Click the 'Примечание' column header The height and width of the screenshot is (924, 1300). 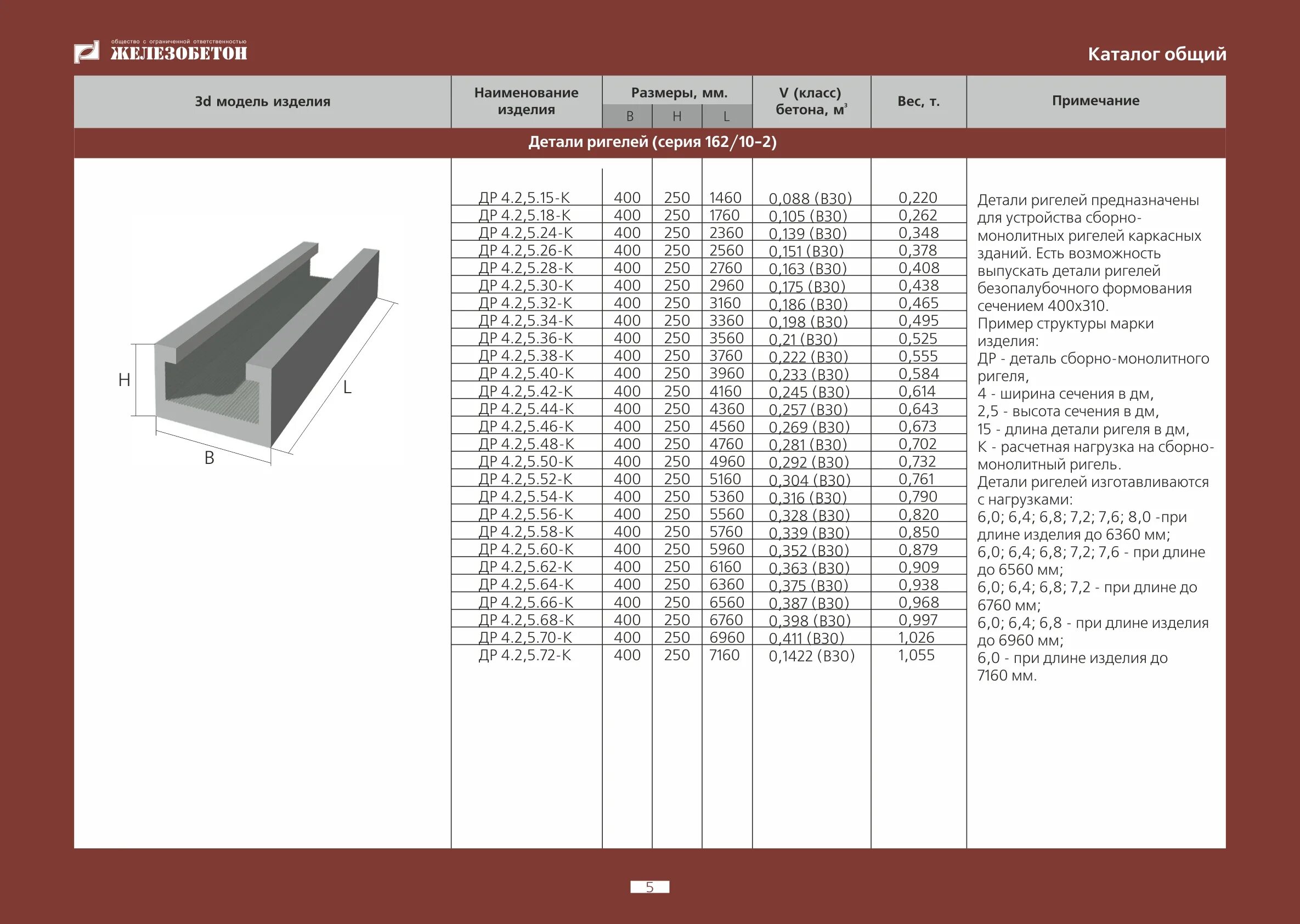pyautogui.click(x=1095, y=101)
